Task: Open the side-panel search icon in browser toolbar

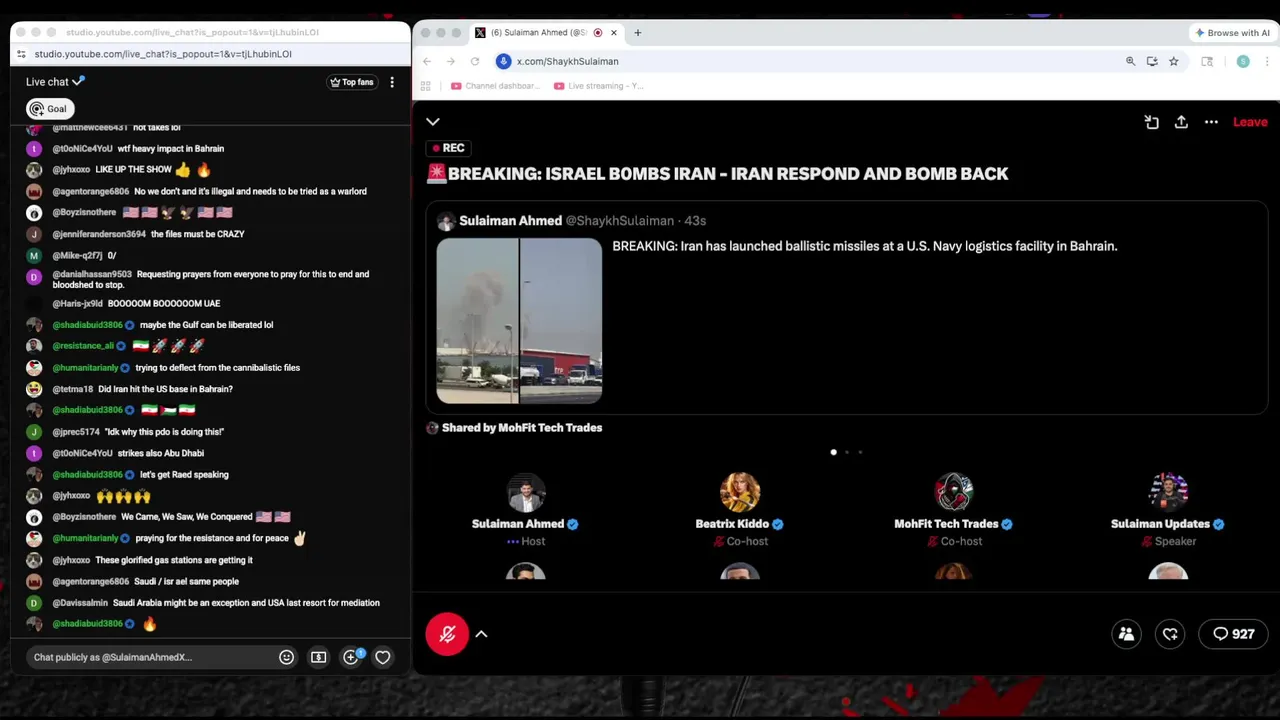Action: (x=1207, y=61)
